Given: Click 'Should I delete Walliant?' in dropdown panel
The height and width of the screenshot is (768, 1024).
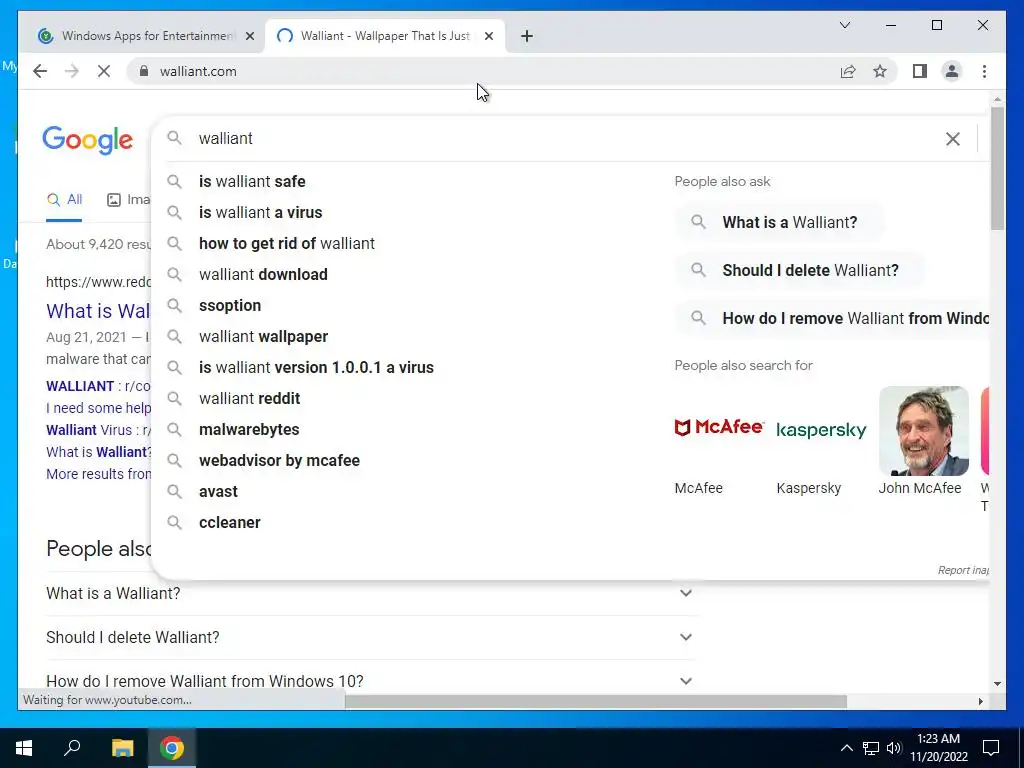Looking at the screenshot, I should pos(801,270).
